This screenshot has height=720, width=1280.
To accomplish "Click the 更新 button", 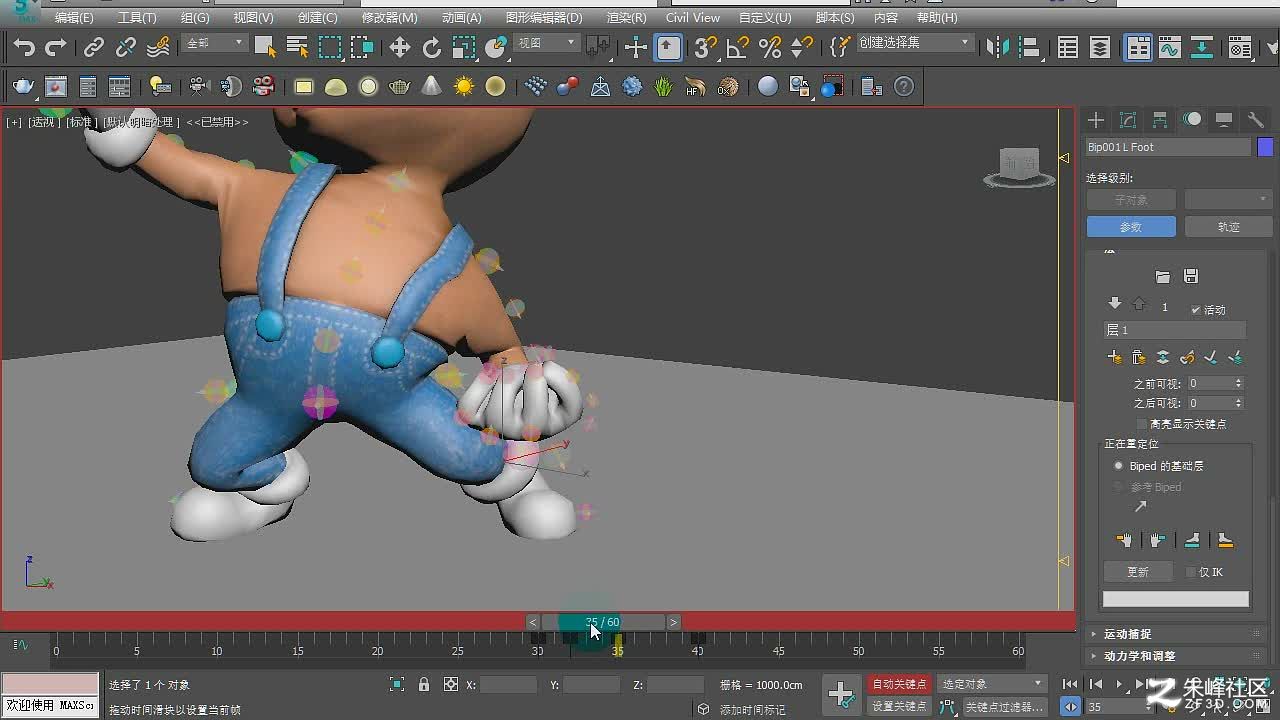I will (1138, 572).
